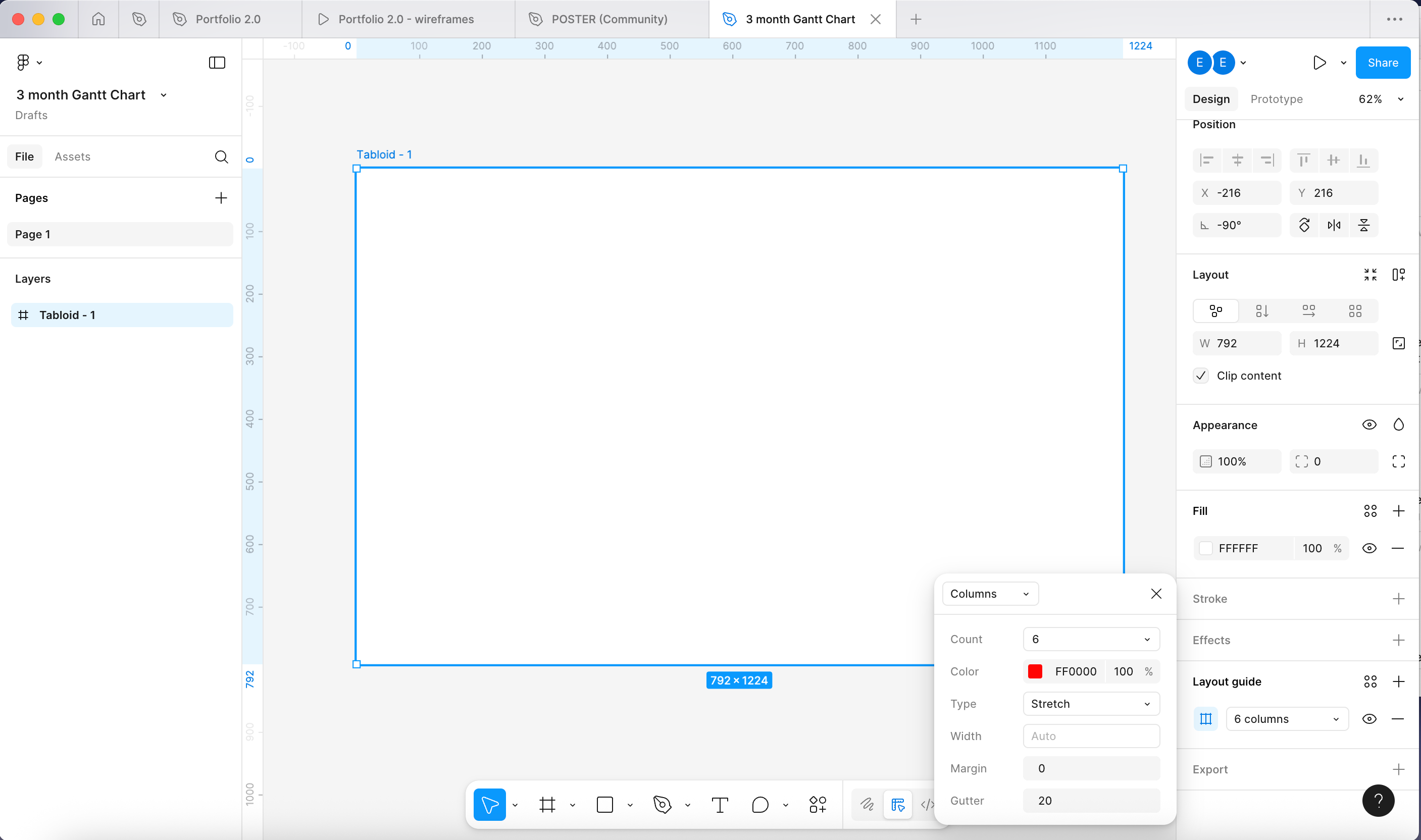The image size is (1421, 840).
Task: Select horizontal auto layout option
Action: 1308,311
